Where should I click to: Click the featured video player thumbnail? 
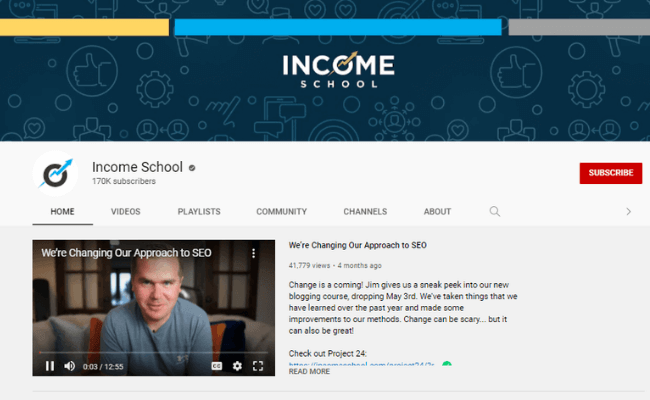pos(154,308)
